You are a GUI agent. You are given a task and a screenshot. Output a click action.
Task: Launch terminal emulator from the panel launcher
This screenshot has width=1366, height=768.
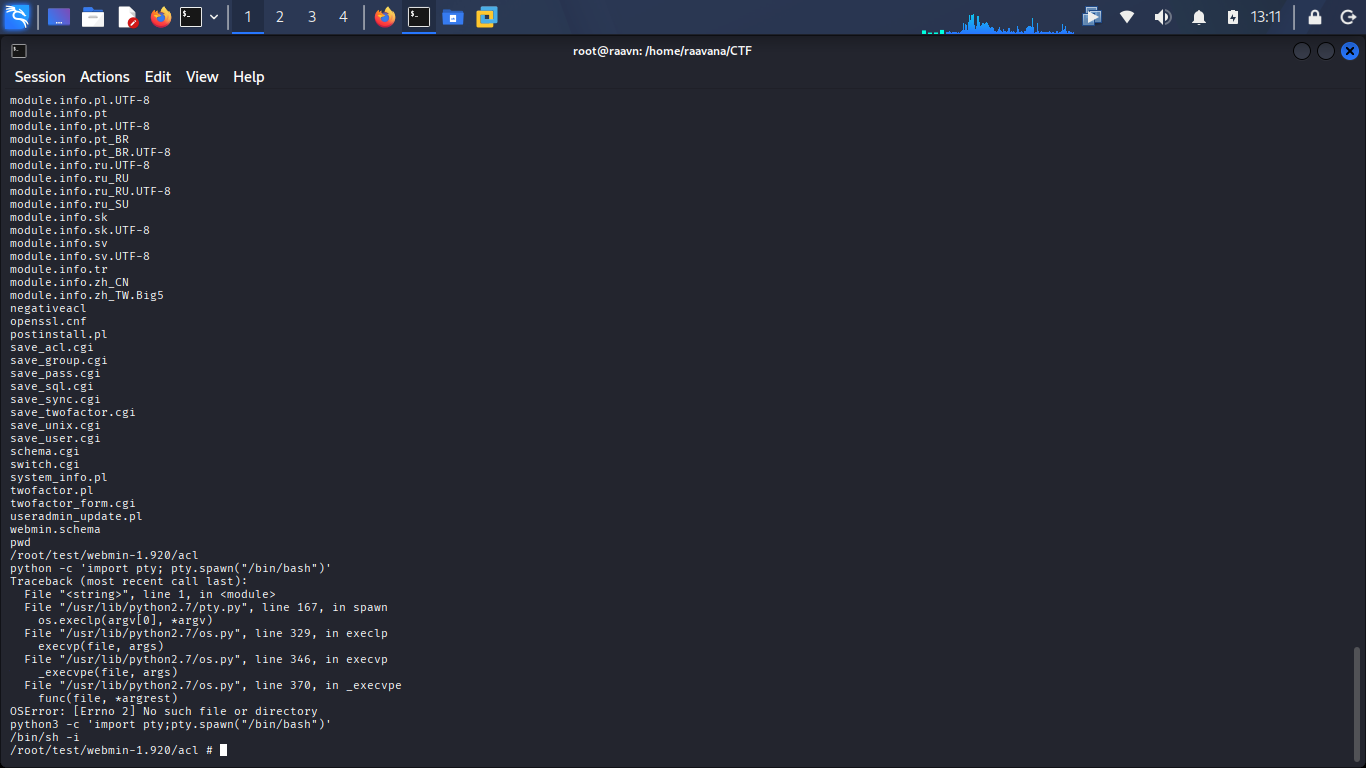pos(191,17)
